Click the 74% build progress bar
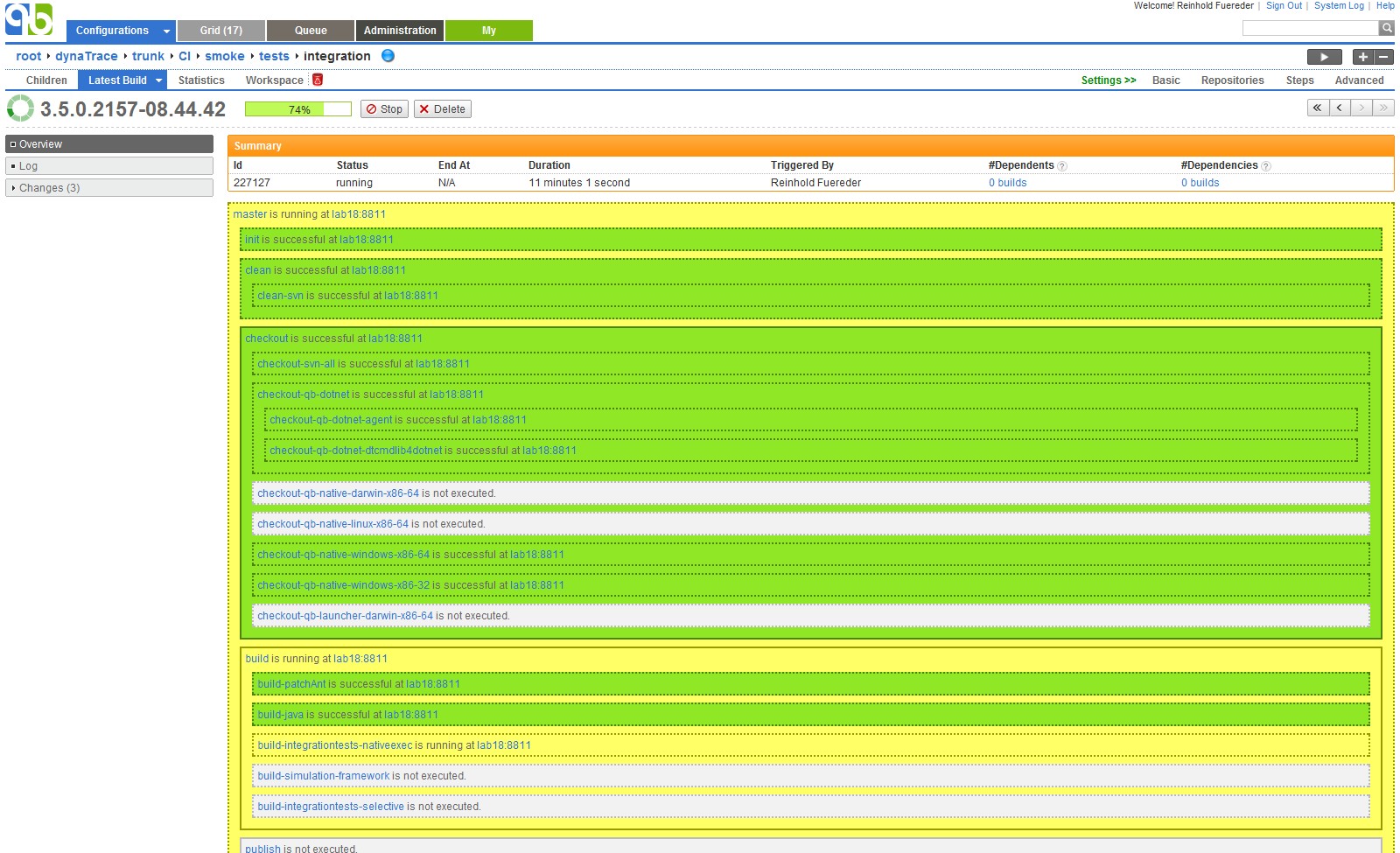1400x853 pixels. [297, 109]
